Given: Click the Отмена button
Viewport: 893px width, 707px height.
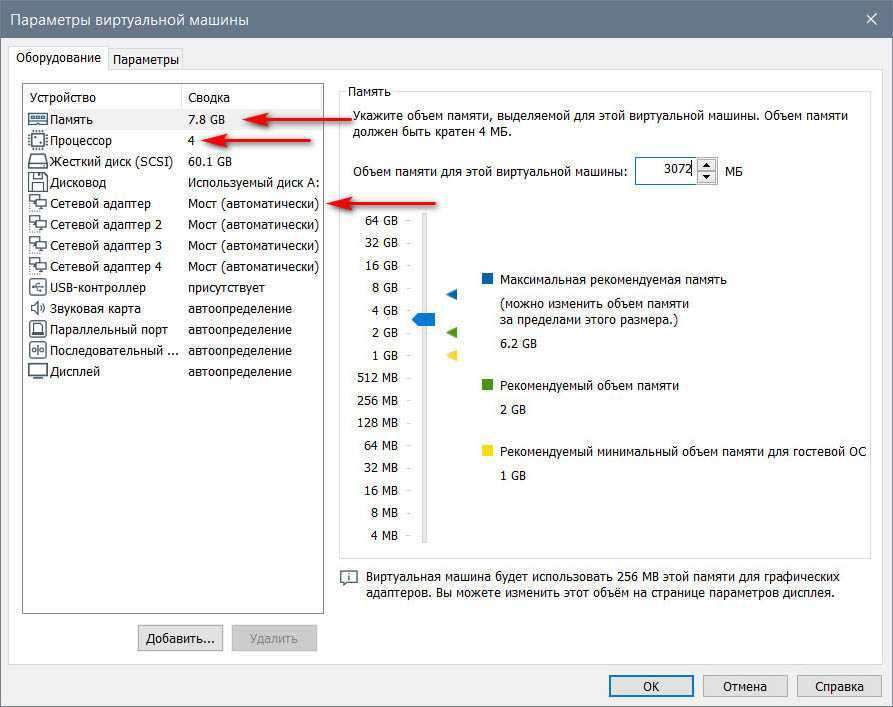Looking at the screenshot, I should pos(745,686).
